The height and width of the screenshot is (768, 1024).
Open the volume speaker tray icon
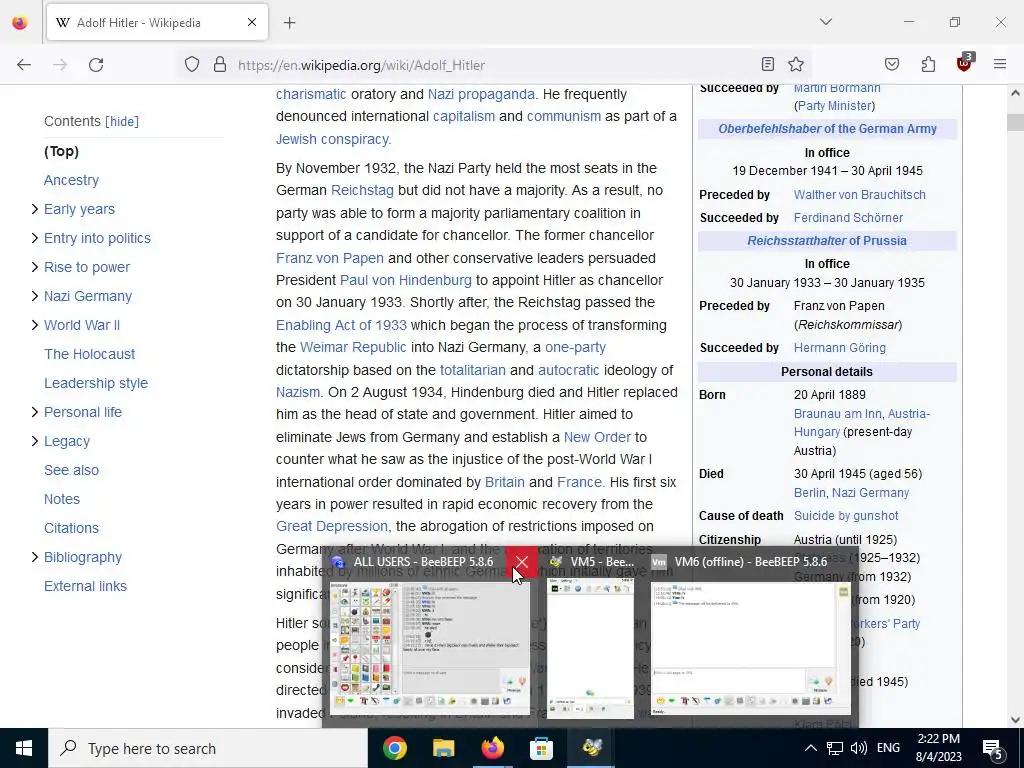point(859,748)
